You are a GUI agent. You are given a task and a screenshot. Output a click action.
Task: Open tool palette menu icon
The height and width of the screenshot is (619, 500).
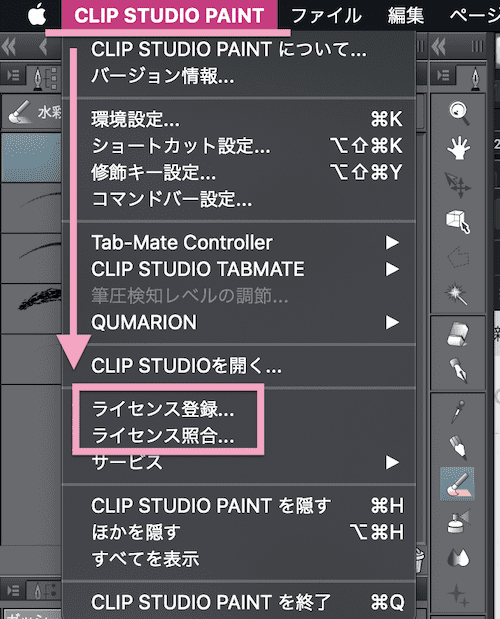tap(443, 75)
